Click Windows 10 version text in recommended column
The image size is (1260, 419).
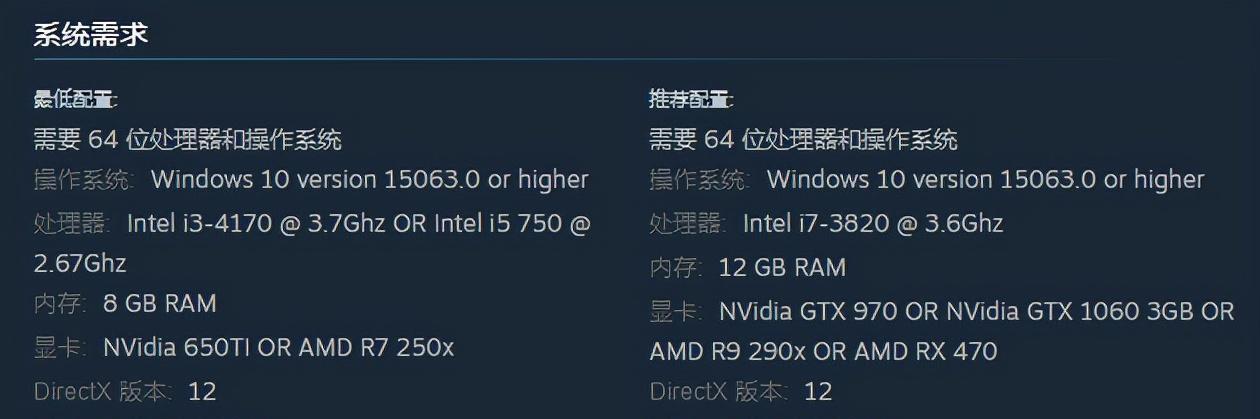coord(986,180)
